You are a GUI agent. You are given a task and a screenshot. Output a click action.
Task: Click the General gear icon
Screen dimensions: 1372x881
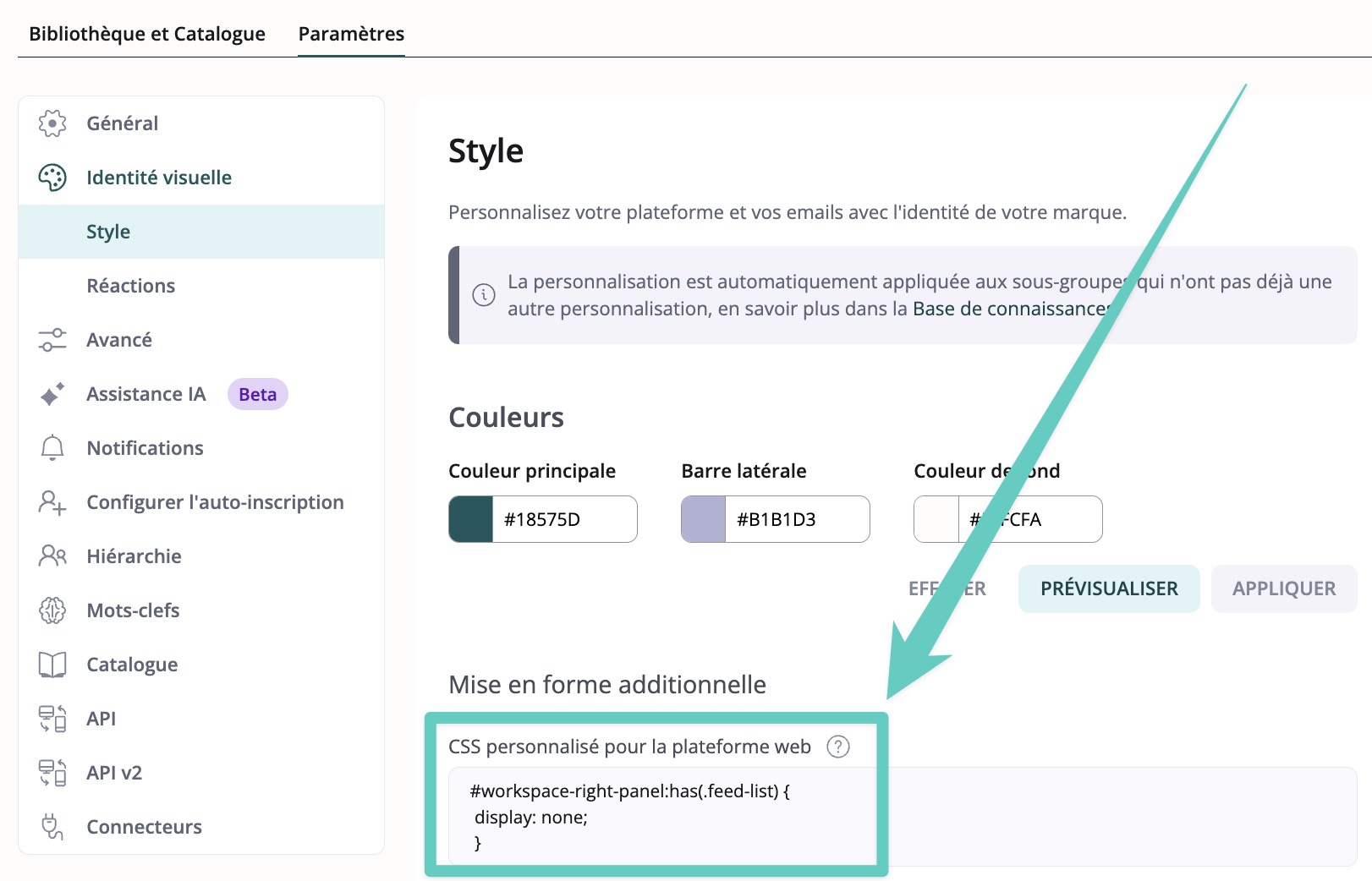point(52,123)
